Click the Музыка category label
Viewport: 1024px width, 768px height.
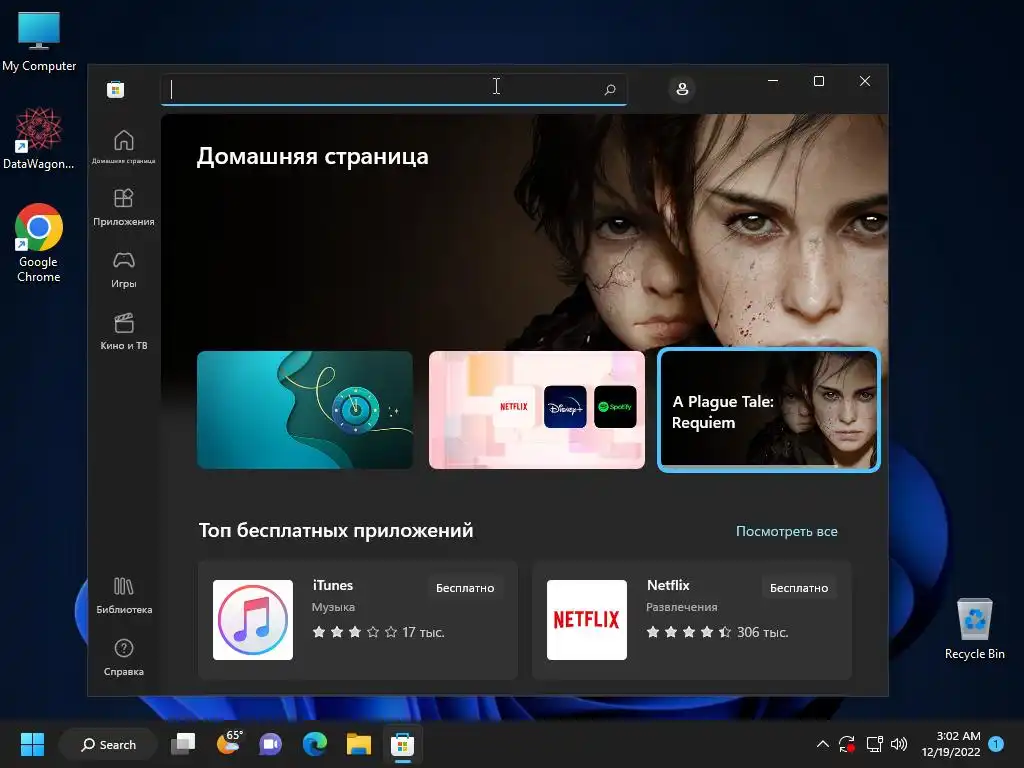(333, 607)
